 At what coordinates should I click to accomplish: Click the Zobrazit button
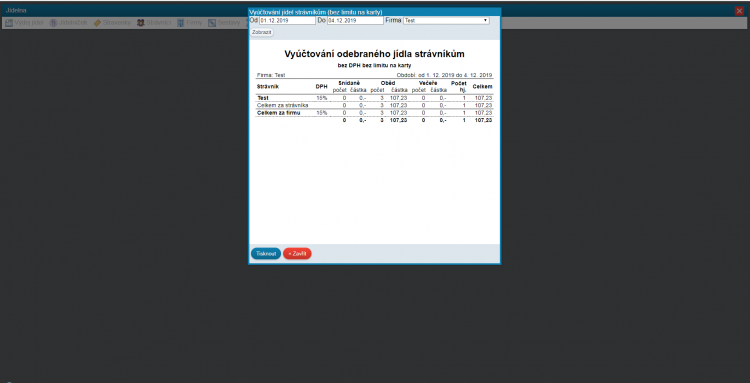262,33
